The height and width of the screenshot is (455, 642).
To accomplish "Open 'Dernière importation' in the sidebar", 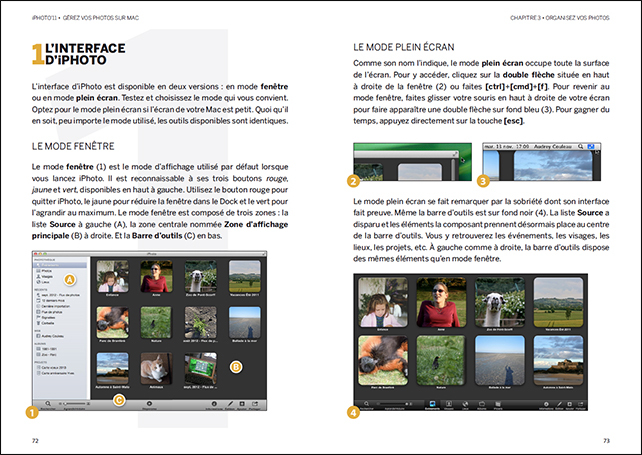I will [53, 306].
